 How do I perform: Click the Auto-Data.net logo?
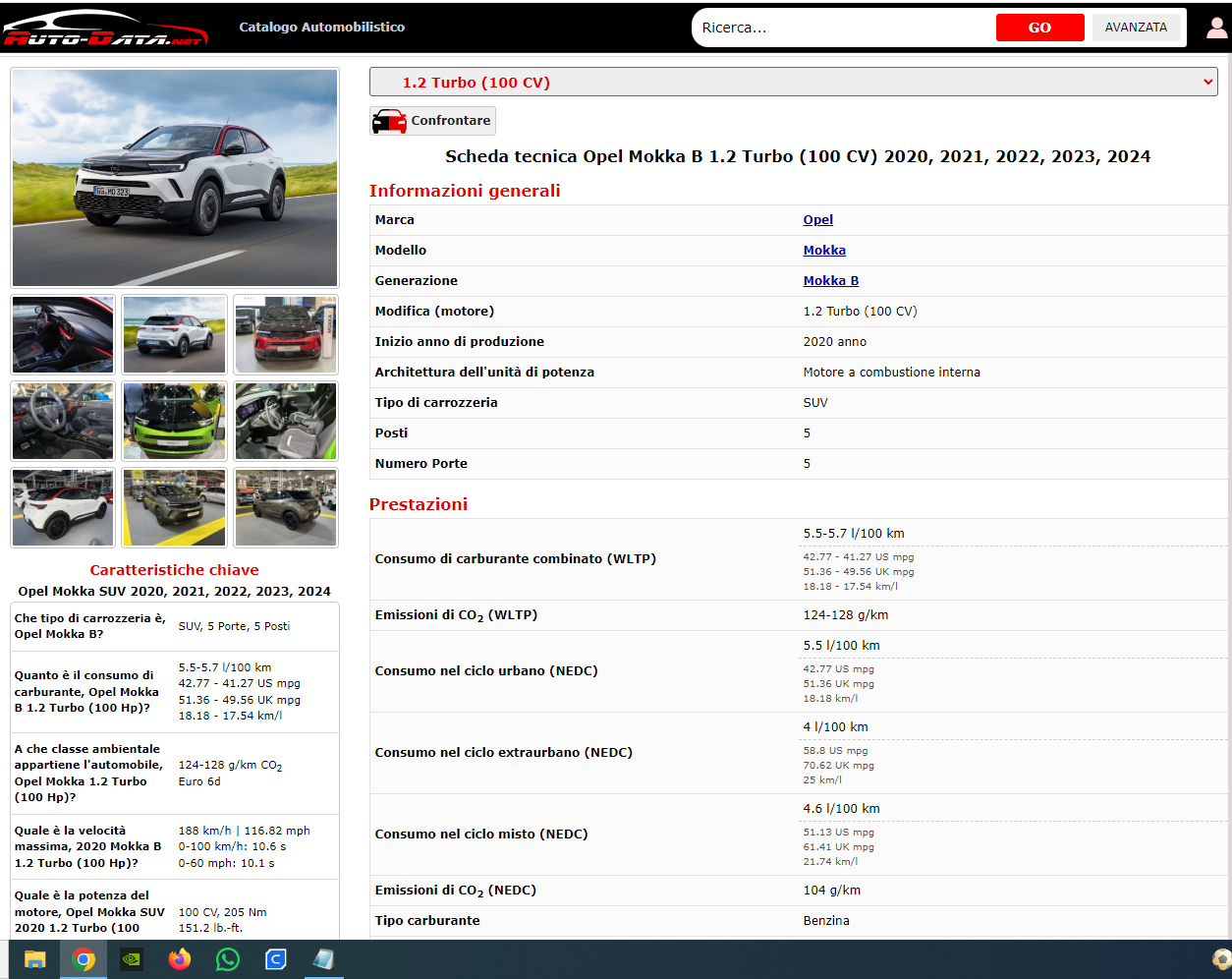click(105, 28)
